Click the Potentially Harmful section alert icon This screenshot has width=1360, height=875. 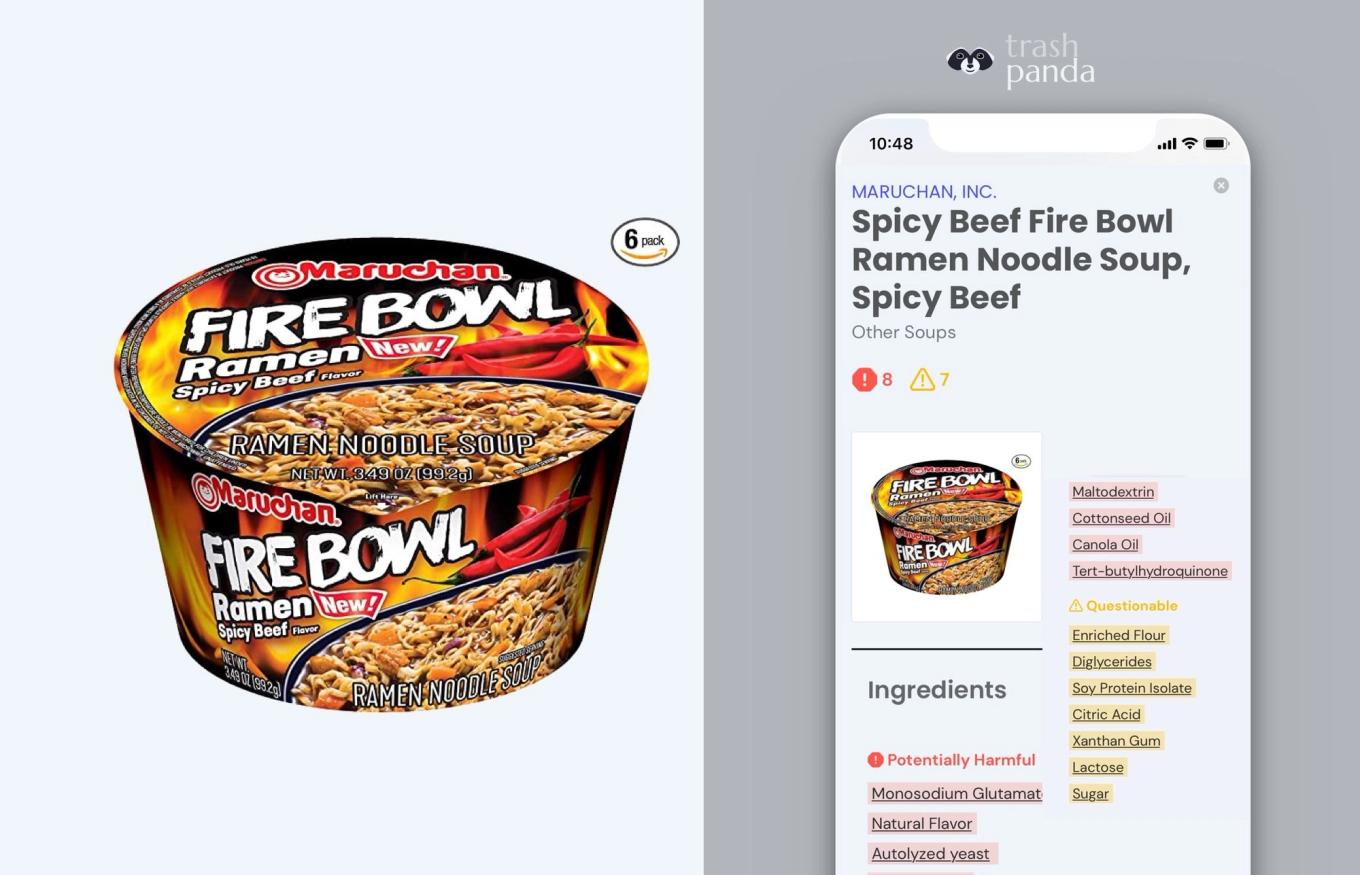(876, 760)
